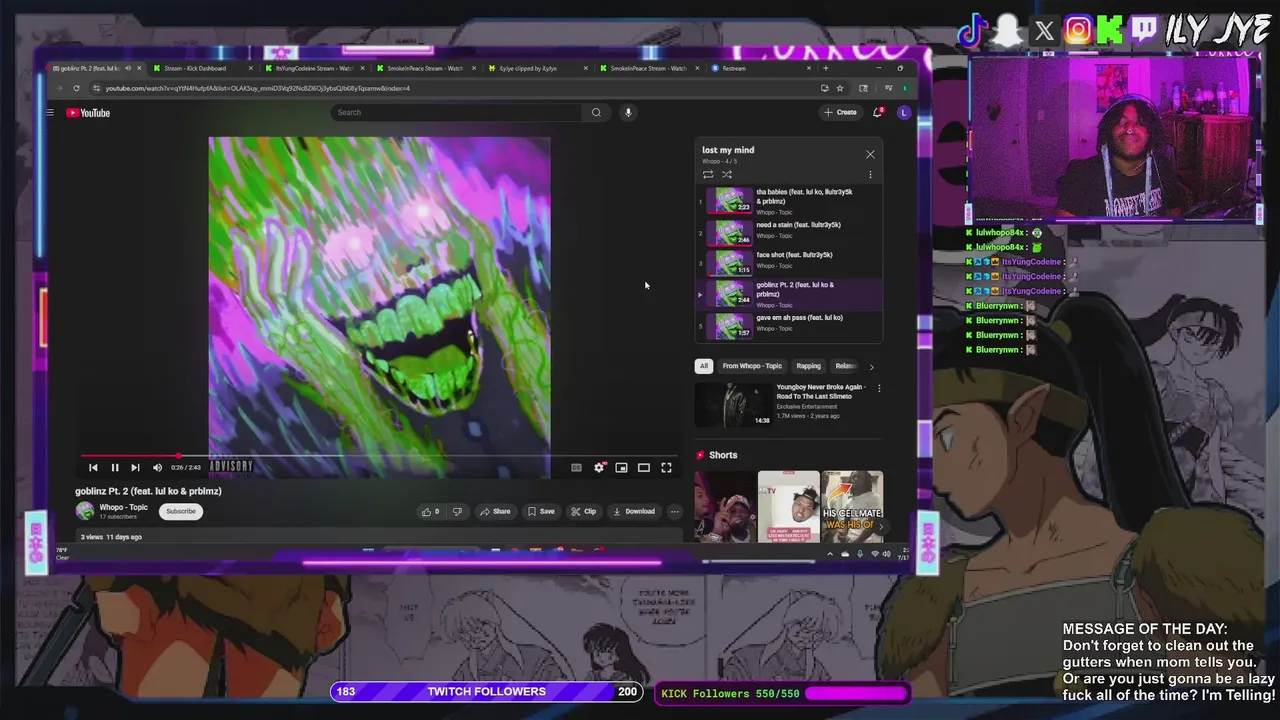Select the From Whopo - Topic chip
The image size is (1280, 720).
point(752,366)
